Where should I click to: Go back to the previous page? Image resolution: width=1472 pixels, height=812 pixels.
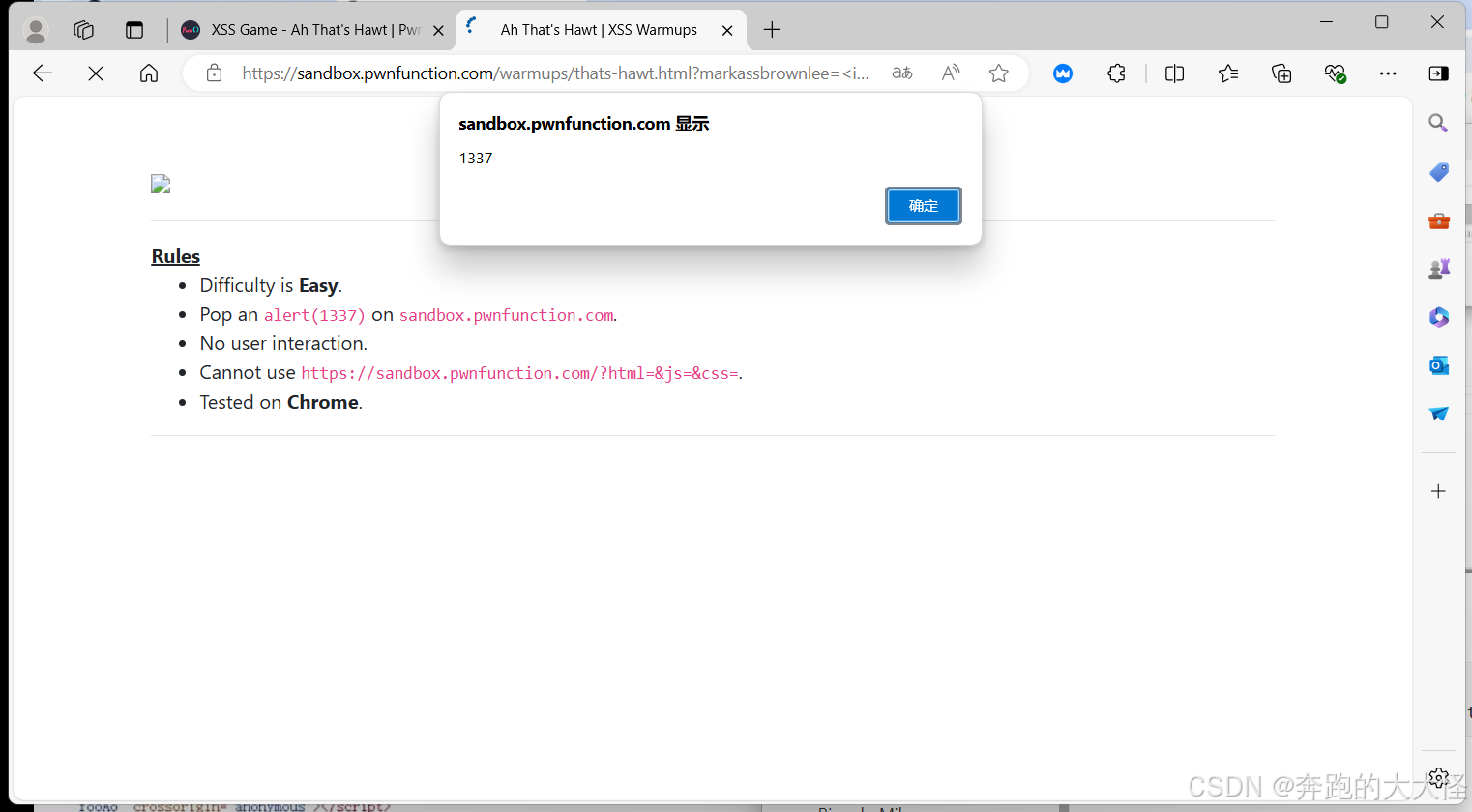click(x=43, y=73)
